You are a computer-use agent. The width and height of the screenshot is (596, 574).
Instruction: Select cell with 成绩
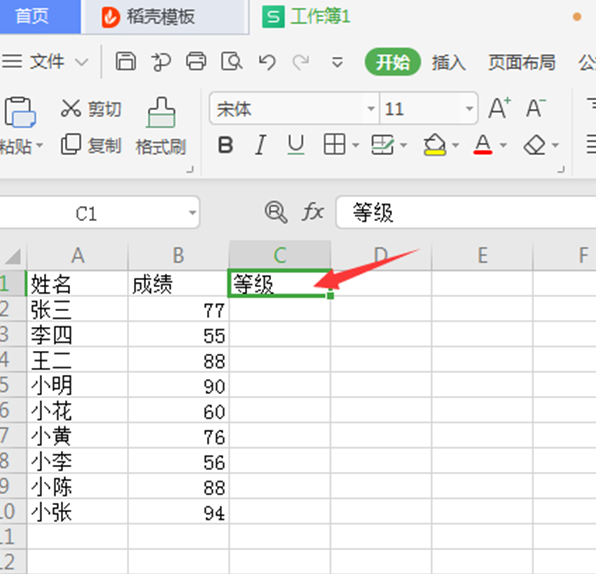[x=179, y=283]
